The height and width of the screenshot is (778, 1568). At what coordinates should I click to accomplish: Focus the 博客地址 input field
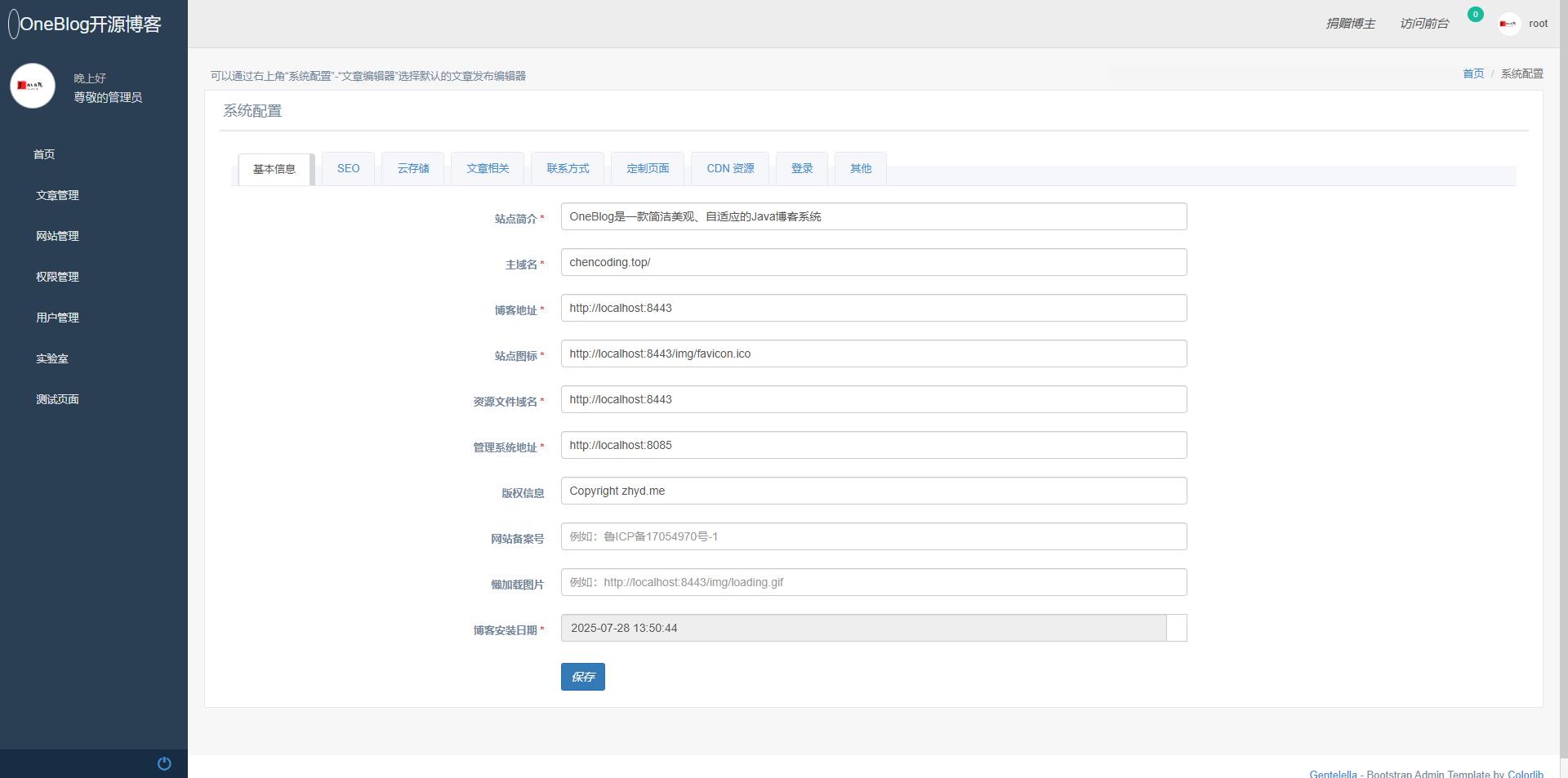(x=874, y=308)
